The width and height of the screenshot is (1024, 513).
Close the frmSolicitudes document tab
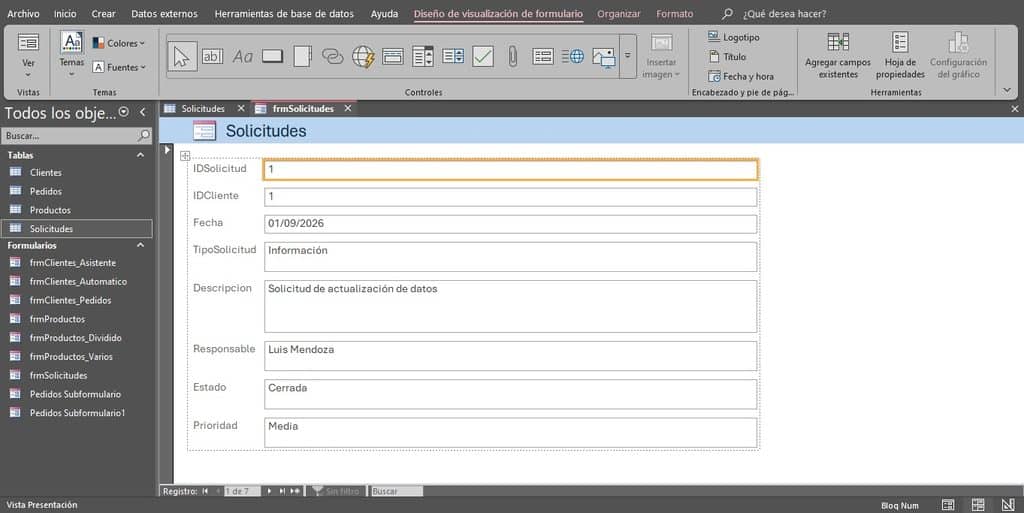point(348,108)
